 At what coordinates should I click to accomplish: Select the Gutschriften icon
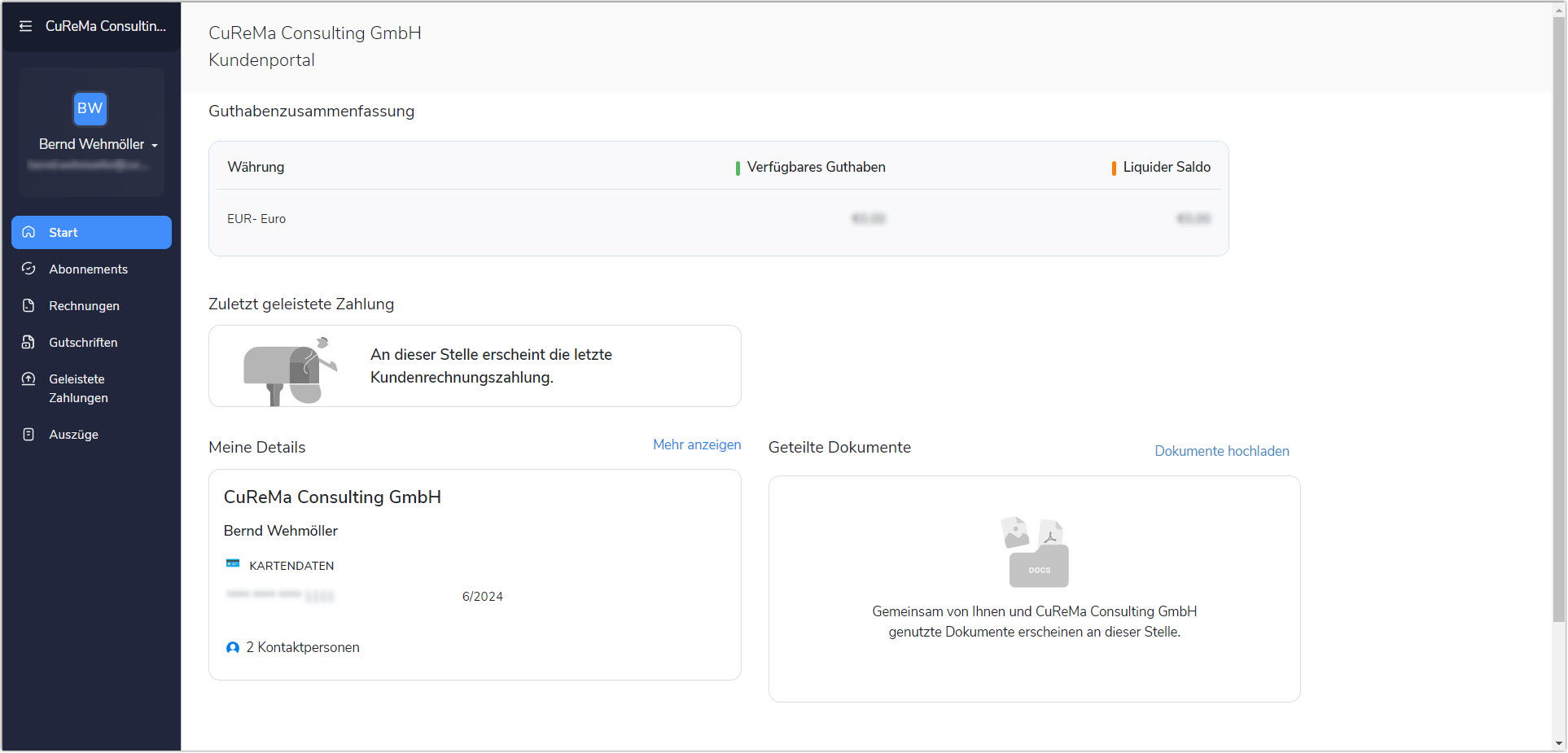point(28,342)
